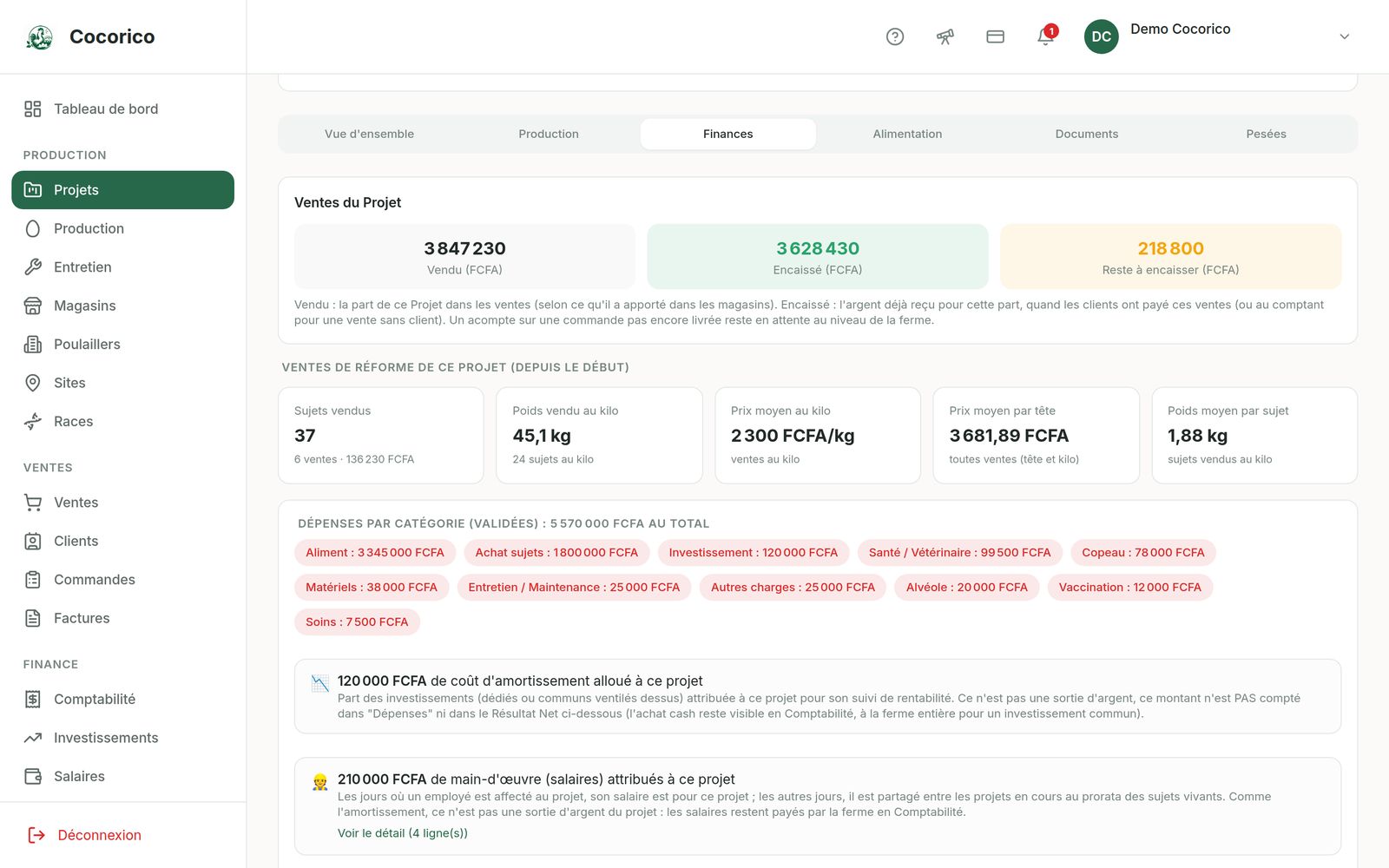This screenshot has height=868, width=1389.
Task: Click the Sites map pin icon
Action: click(33, 383)
